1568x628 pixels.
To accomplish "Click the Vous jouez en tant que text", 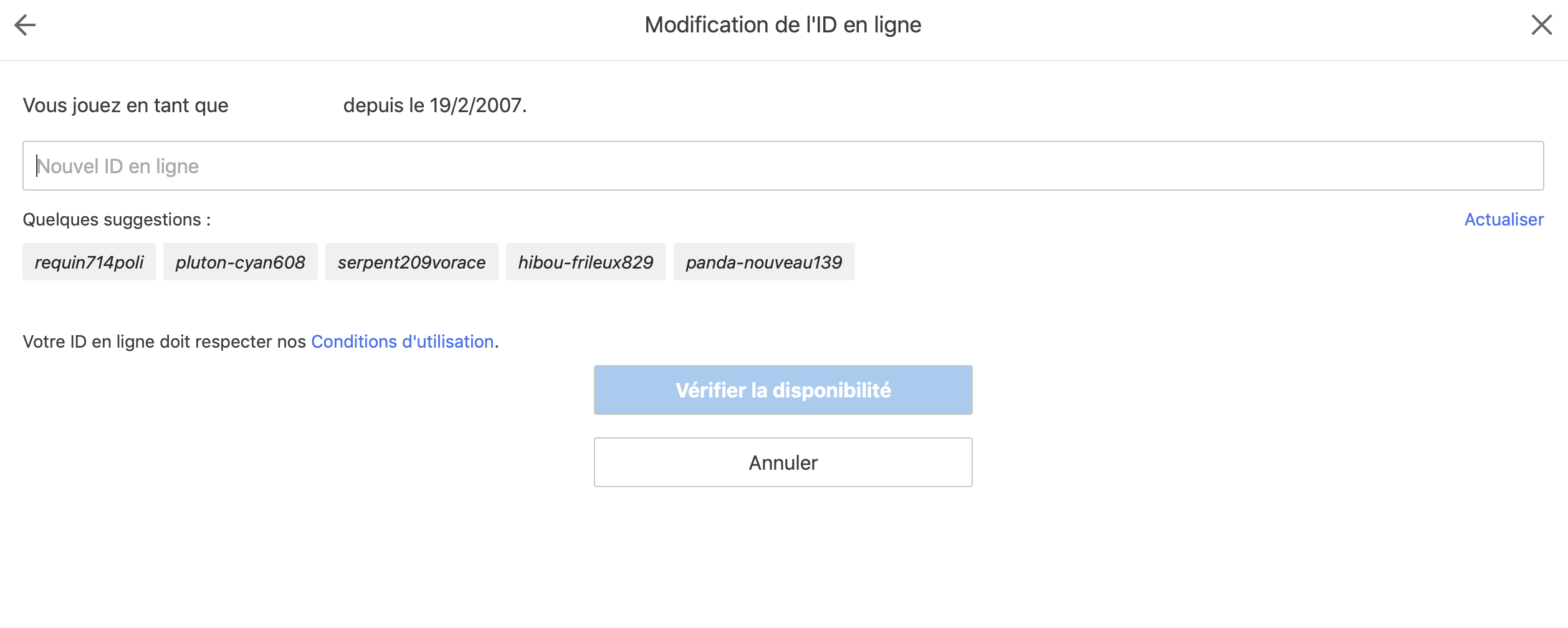I will [x=126, y=105].
